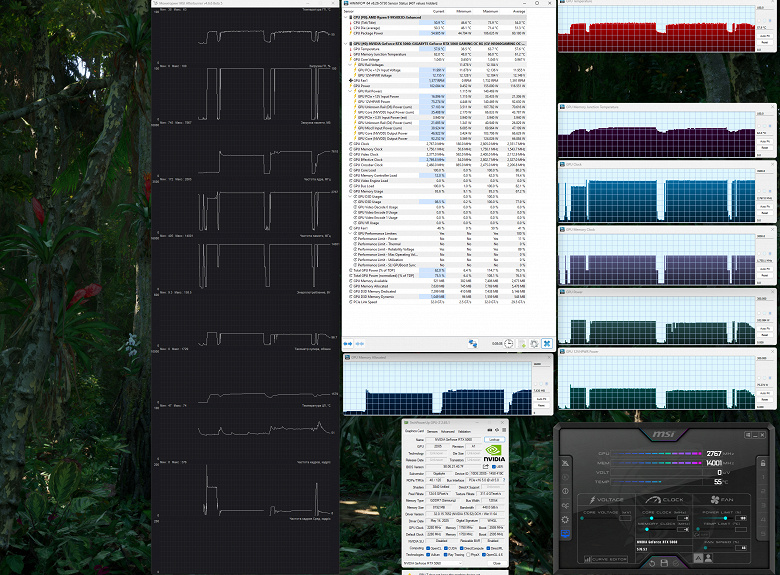Collapse the GPU Performance Limiters node in HWiNFO
This screenshot has height=575, width=780.
pos(350,233)
